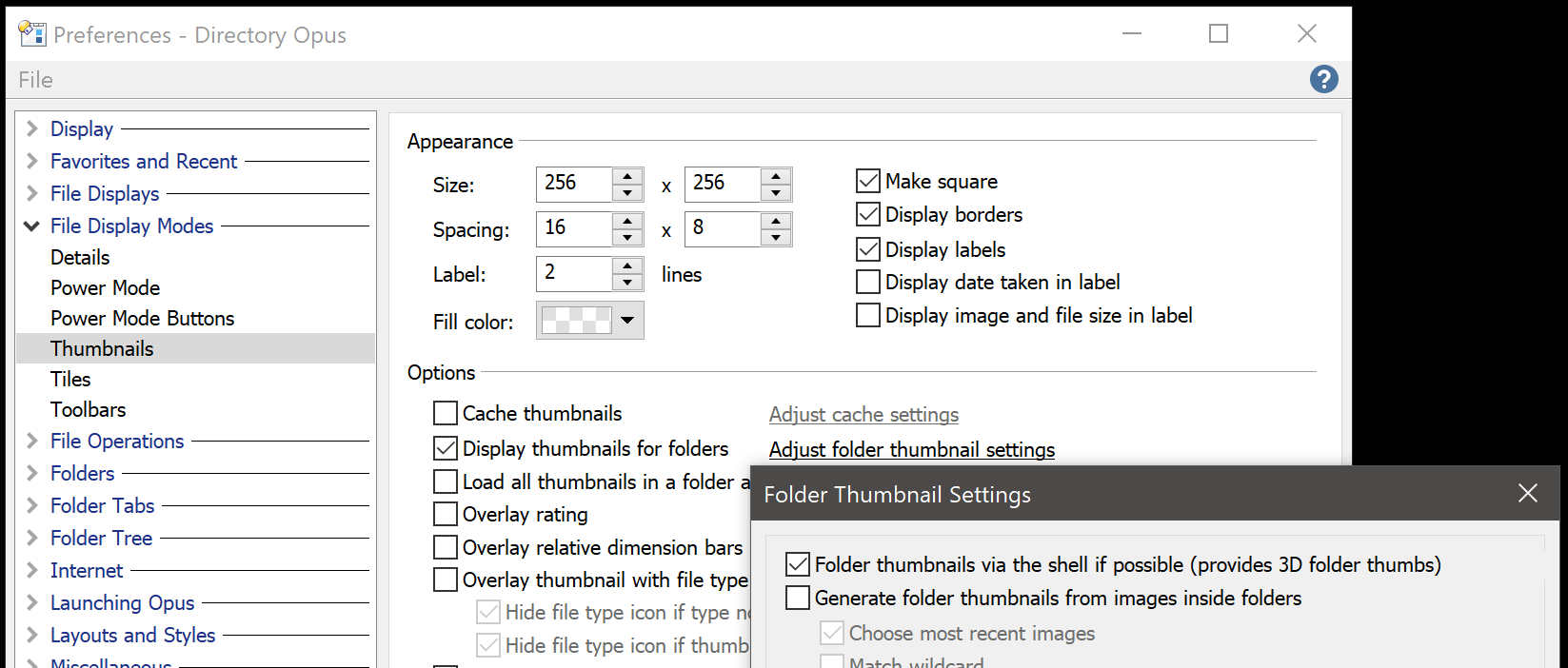
Task: Increase thumbnail height size value
Action: click(x=776, y=176)
